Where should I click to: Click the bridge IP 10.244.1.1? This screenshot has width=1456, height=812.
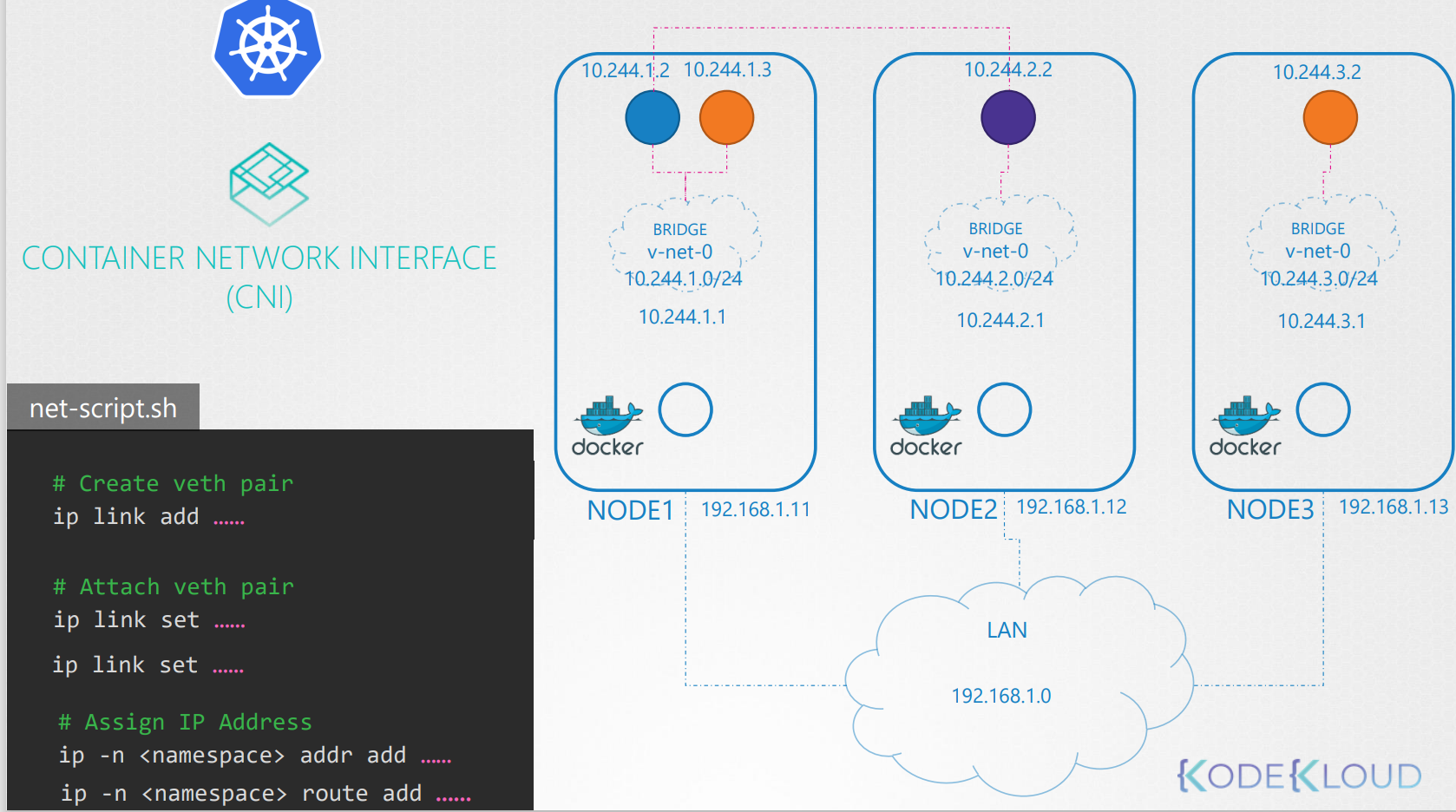[x=682, y=317]
